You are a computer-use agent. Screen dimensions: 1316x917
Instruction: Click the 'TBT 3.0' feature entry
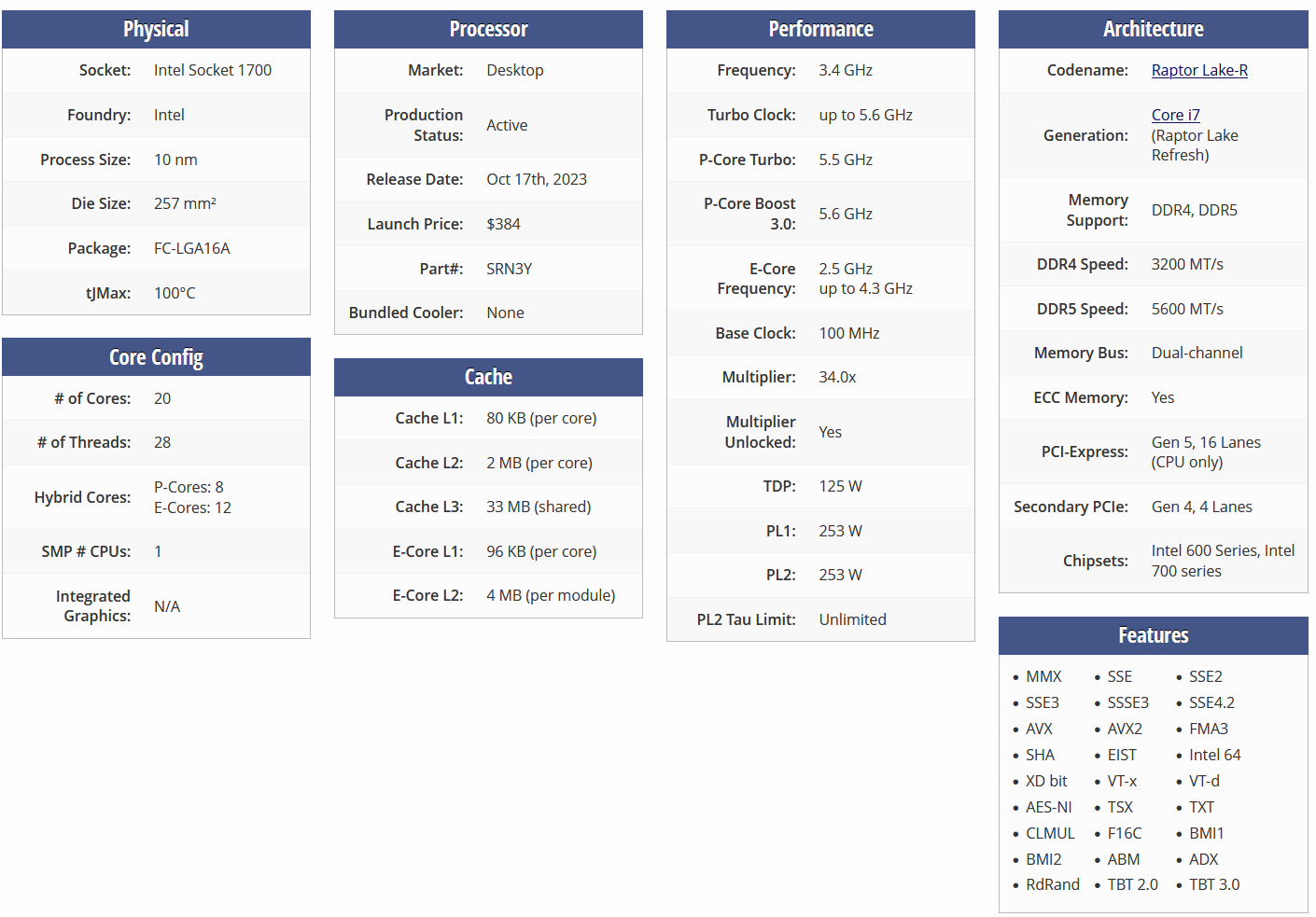pos(1214,884)
